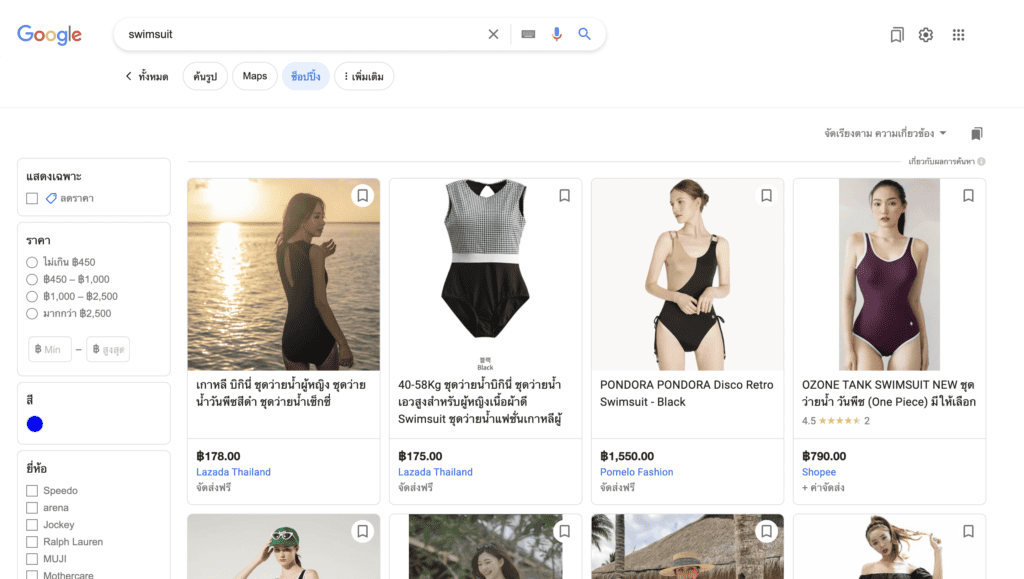Open the on-screen keyboard input tool
1024x579 pixels.
(528, 34)
